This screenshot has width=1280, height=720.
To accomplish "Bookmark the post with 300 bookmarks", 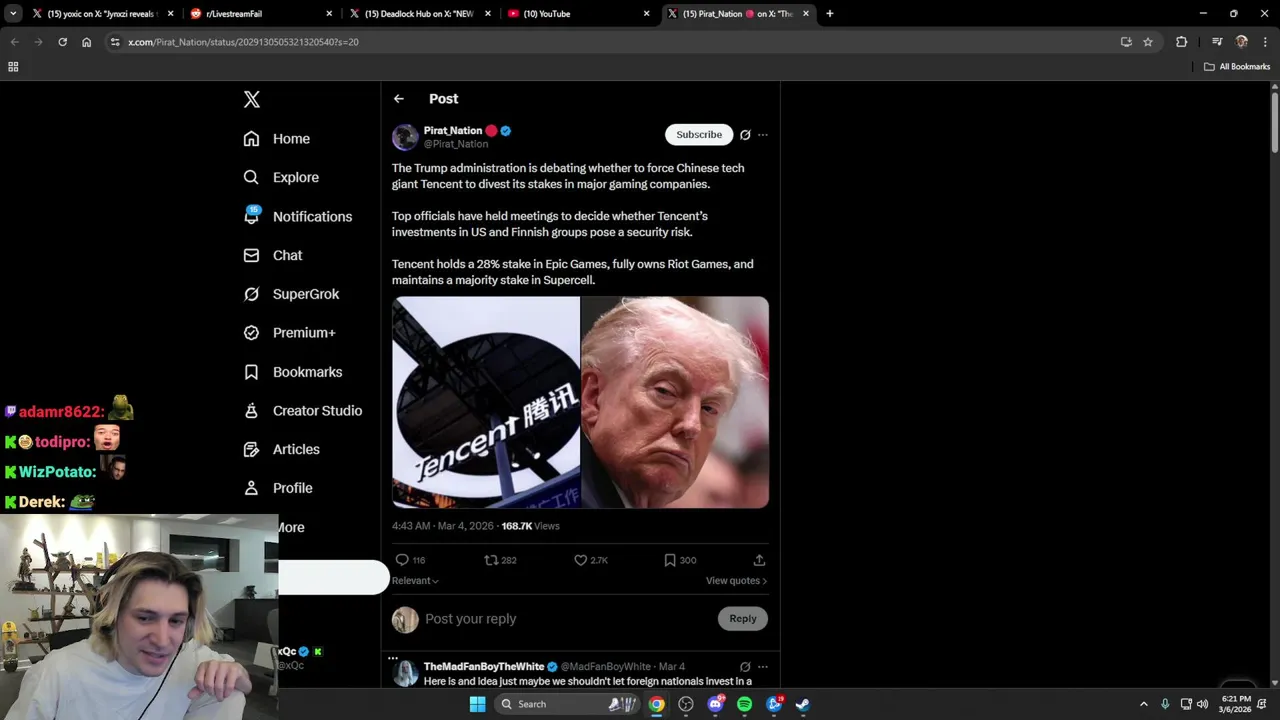I will (670, 560).
